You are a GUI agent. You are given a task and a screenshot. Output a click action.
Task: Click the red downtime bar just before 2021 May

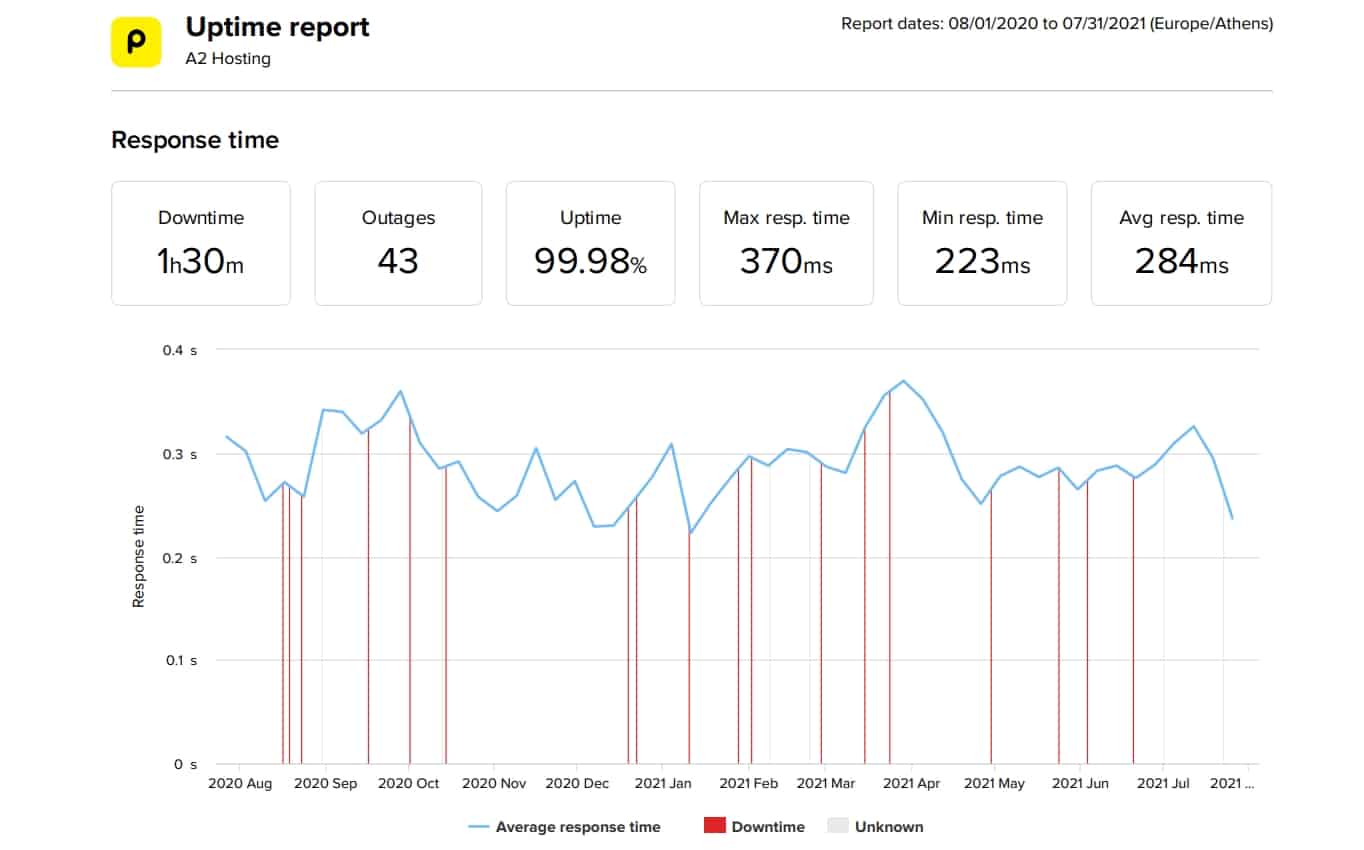[x=991, y=627]
